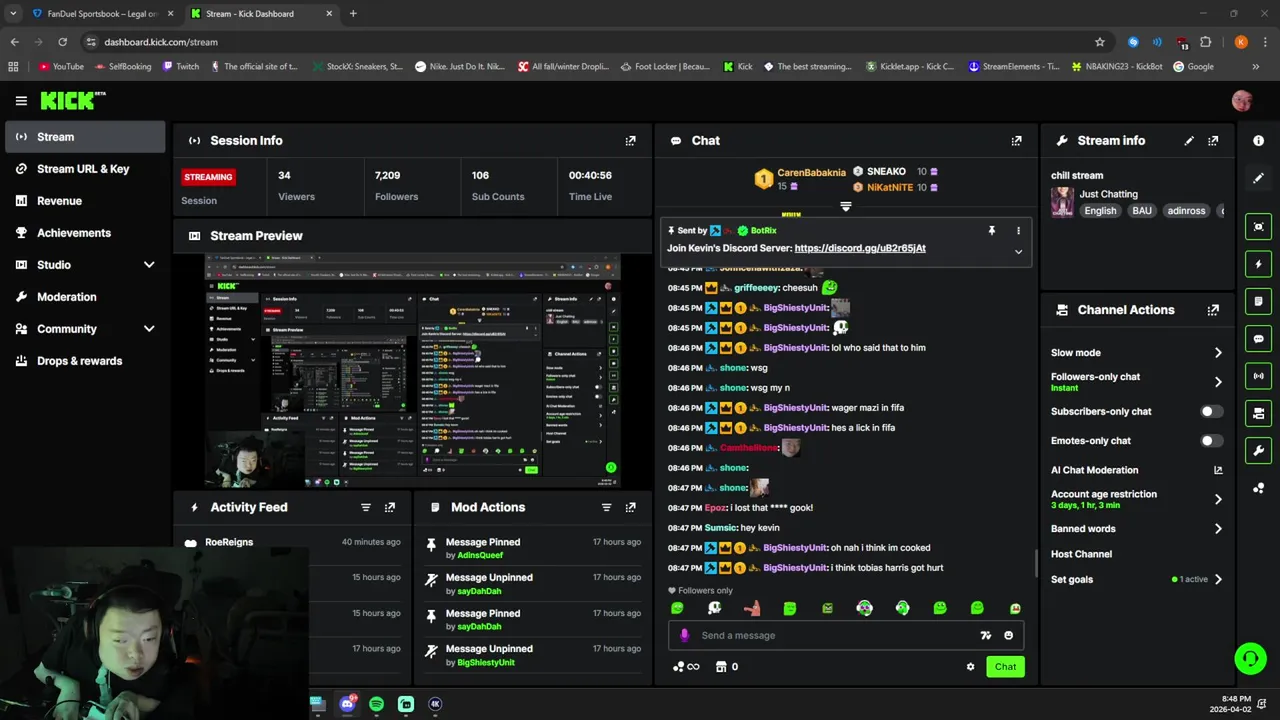
Task: Open the YouTube bookmark
Action: 60,67
